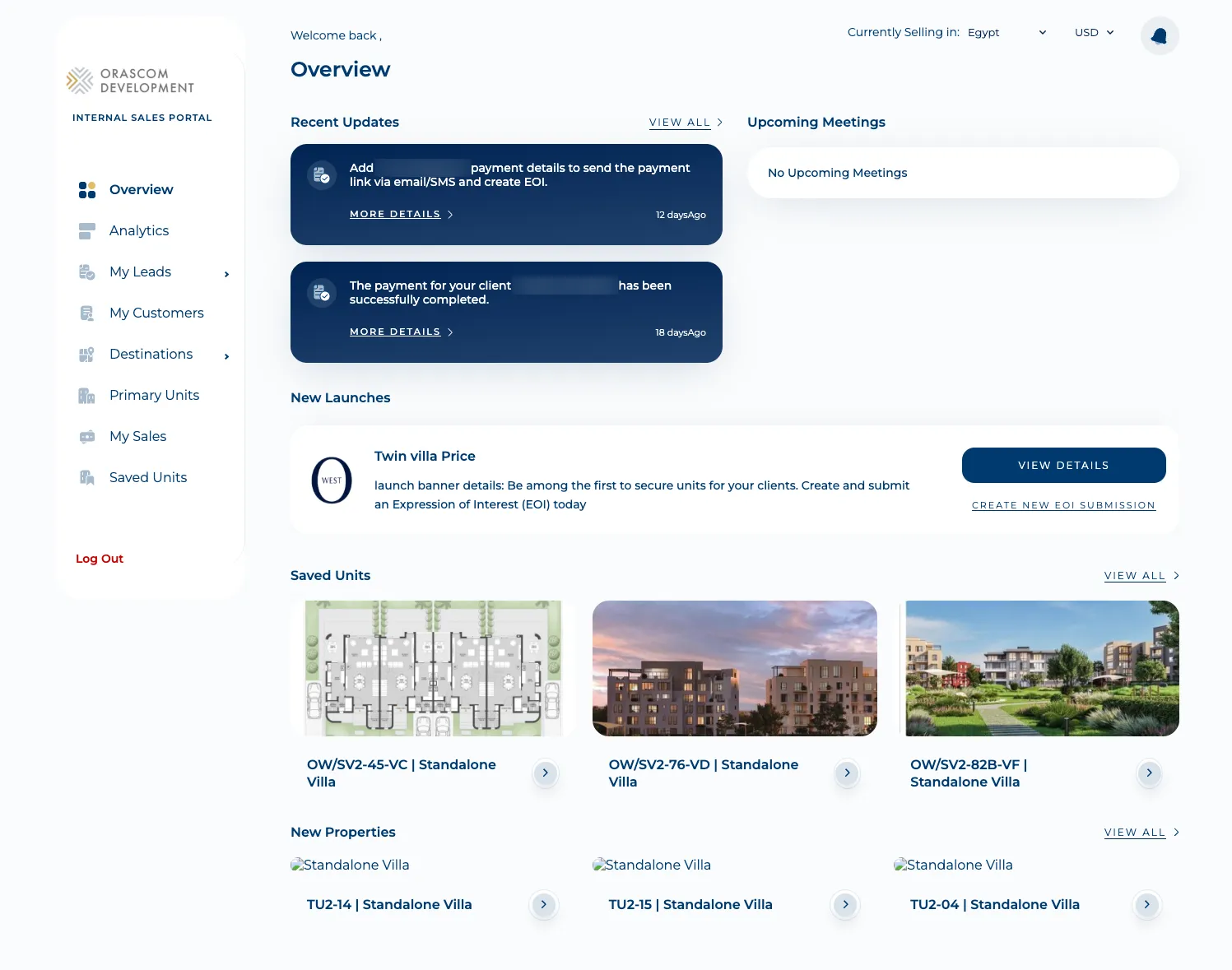Click More Details on the 12 days ago update
The image size is (1232, 970).
pyautogui.click(x=402, y=214)
